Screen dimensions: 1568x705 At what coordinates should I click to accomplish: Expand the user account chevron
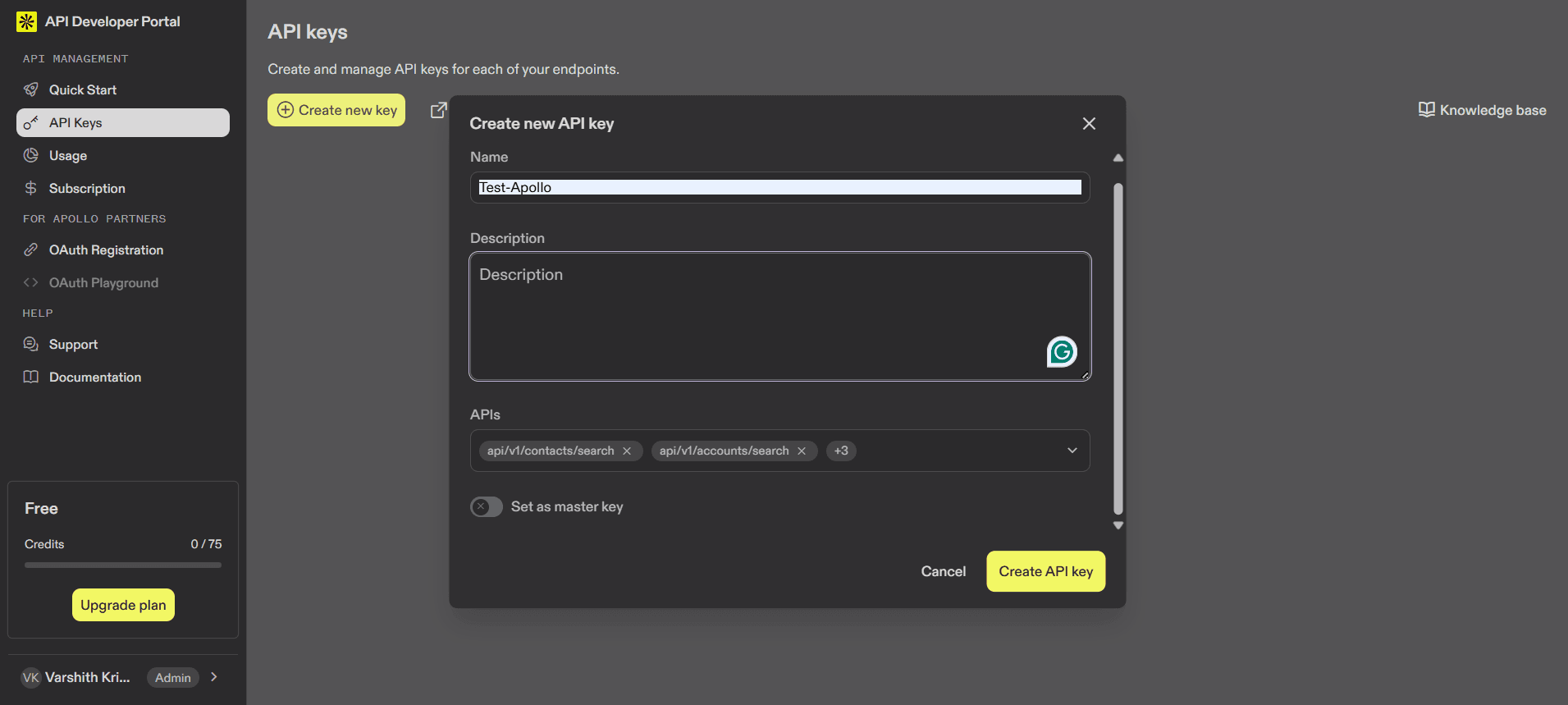(214, 677)
